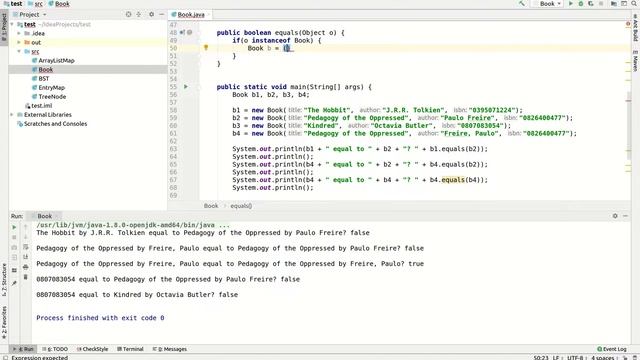This screenshot has width=640, height=360.
Task: Click the scroll-from-source target icon in Project panel
Action: click(x=129, y=14)
